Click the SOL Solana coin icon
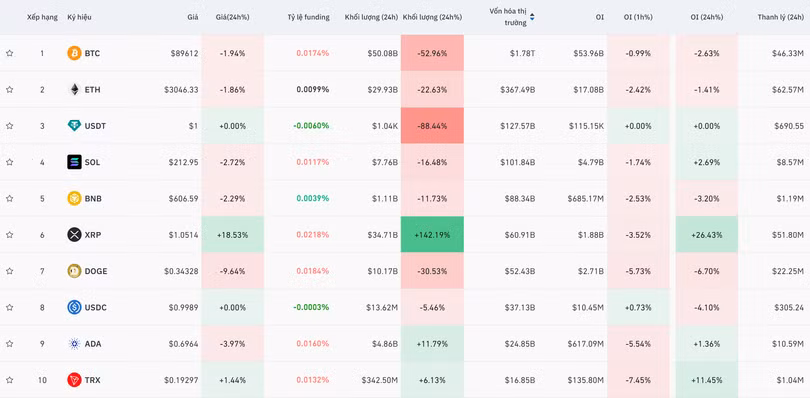 tap(74, 162)
